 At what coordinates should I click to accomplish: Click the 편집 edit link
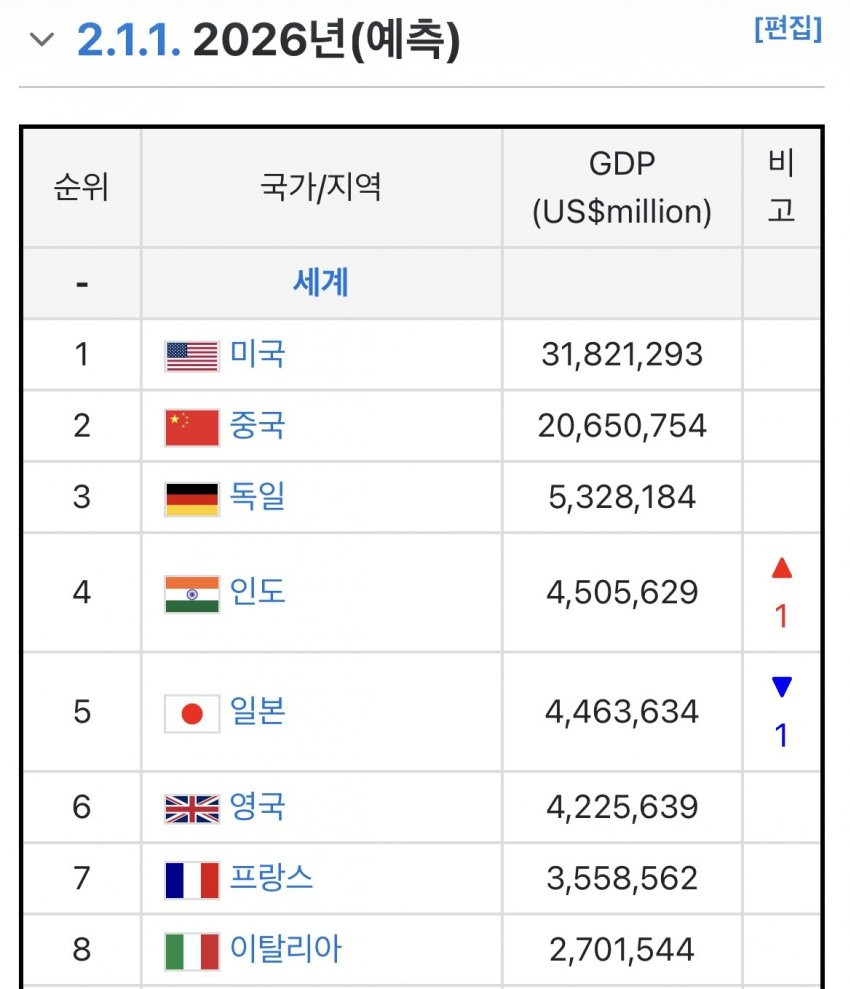pos(788,29)
